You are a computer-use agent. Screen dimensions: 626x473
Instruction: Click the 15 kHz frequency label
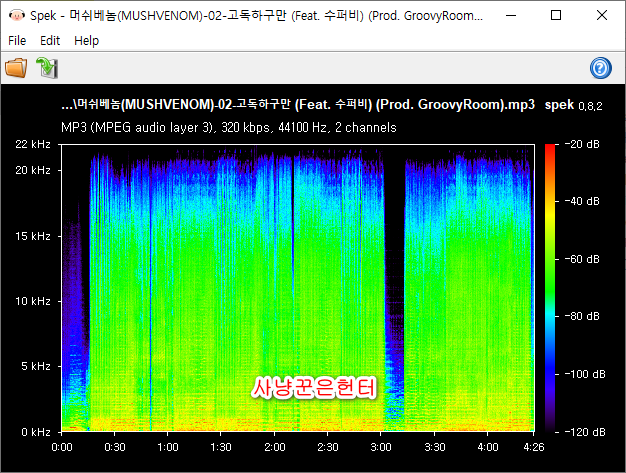tap(33, 236)
